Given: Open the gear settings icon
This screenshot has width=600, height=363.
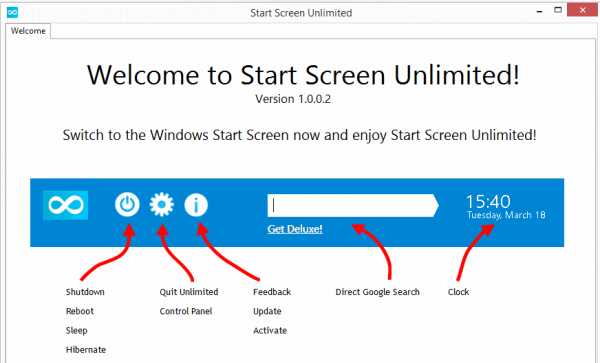Looking at the screenshot, I should tap(161, 205).
